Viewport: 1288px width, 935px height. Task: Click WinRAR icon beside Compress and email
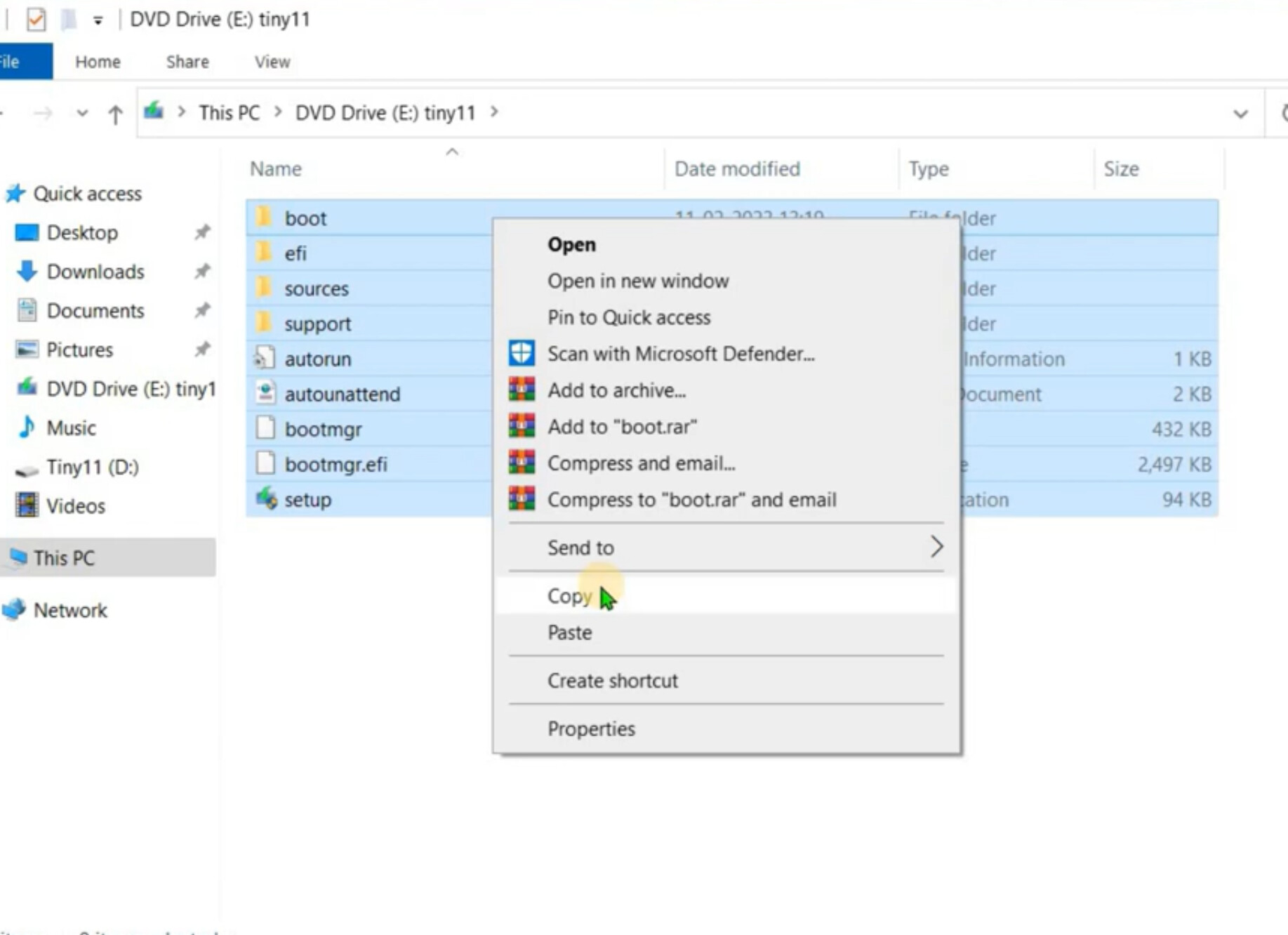click(x=522, y=463)
